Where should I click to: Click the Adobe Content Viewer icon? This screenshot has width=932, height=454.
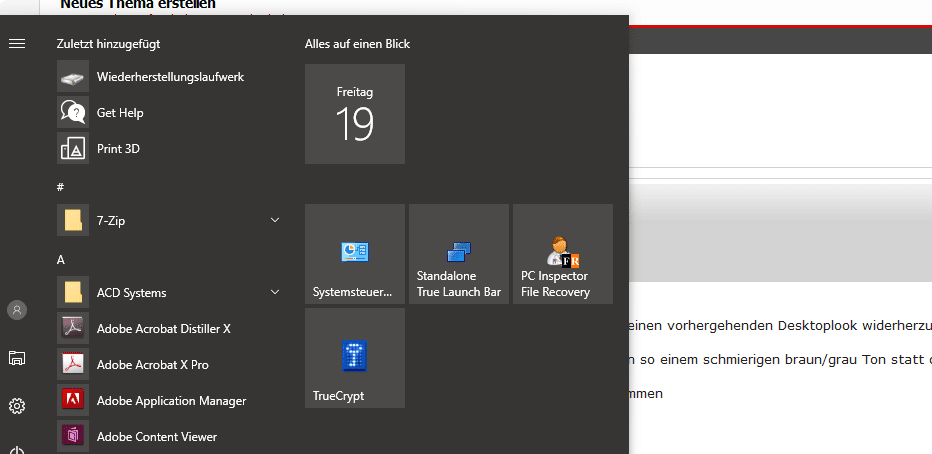(x=73, y=436)
